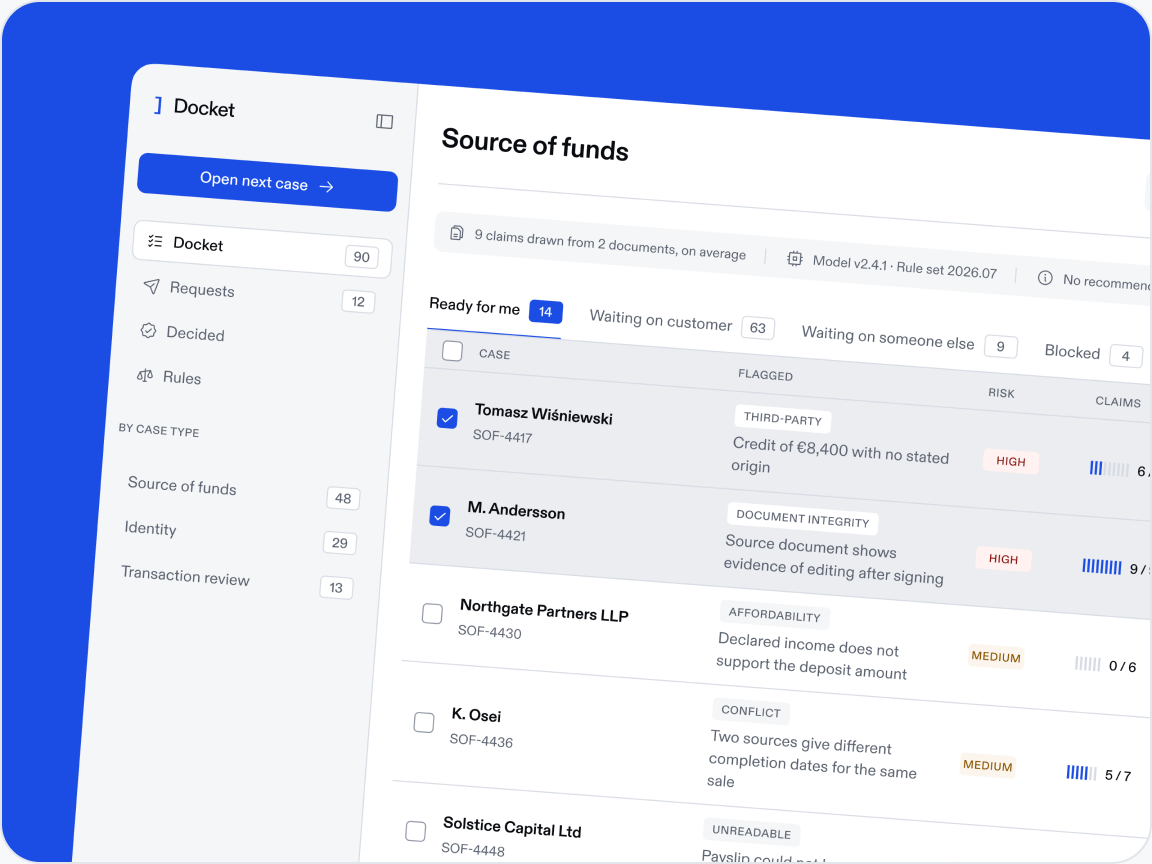Switch to Ready for me tab
1152x864 pixels.
(495, 309)
